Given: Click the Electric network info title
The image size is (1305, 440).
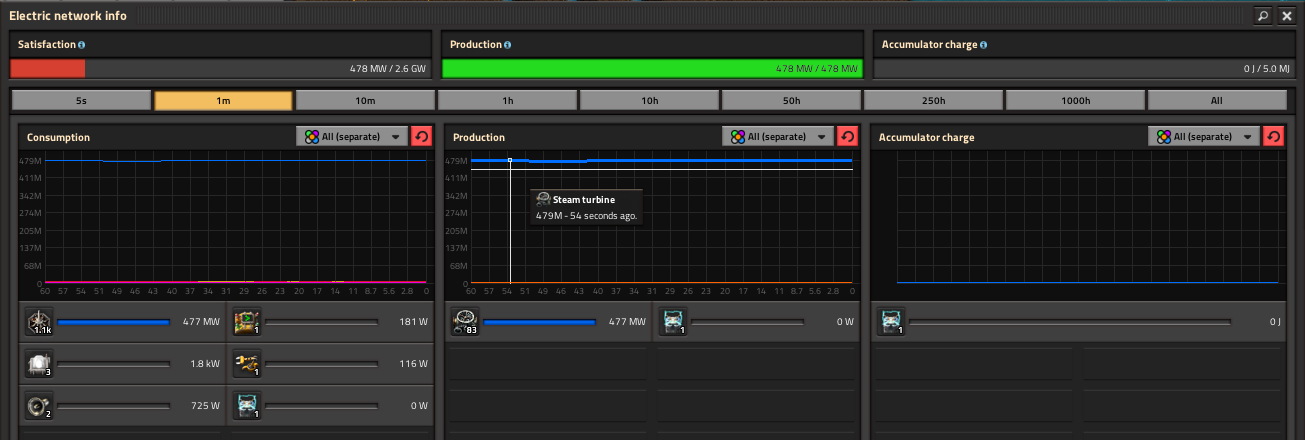Looking at the screenshot, I should (x=67, y=16).
